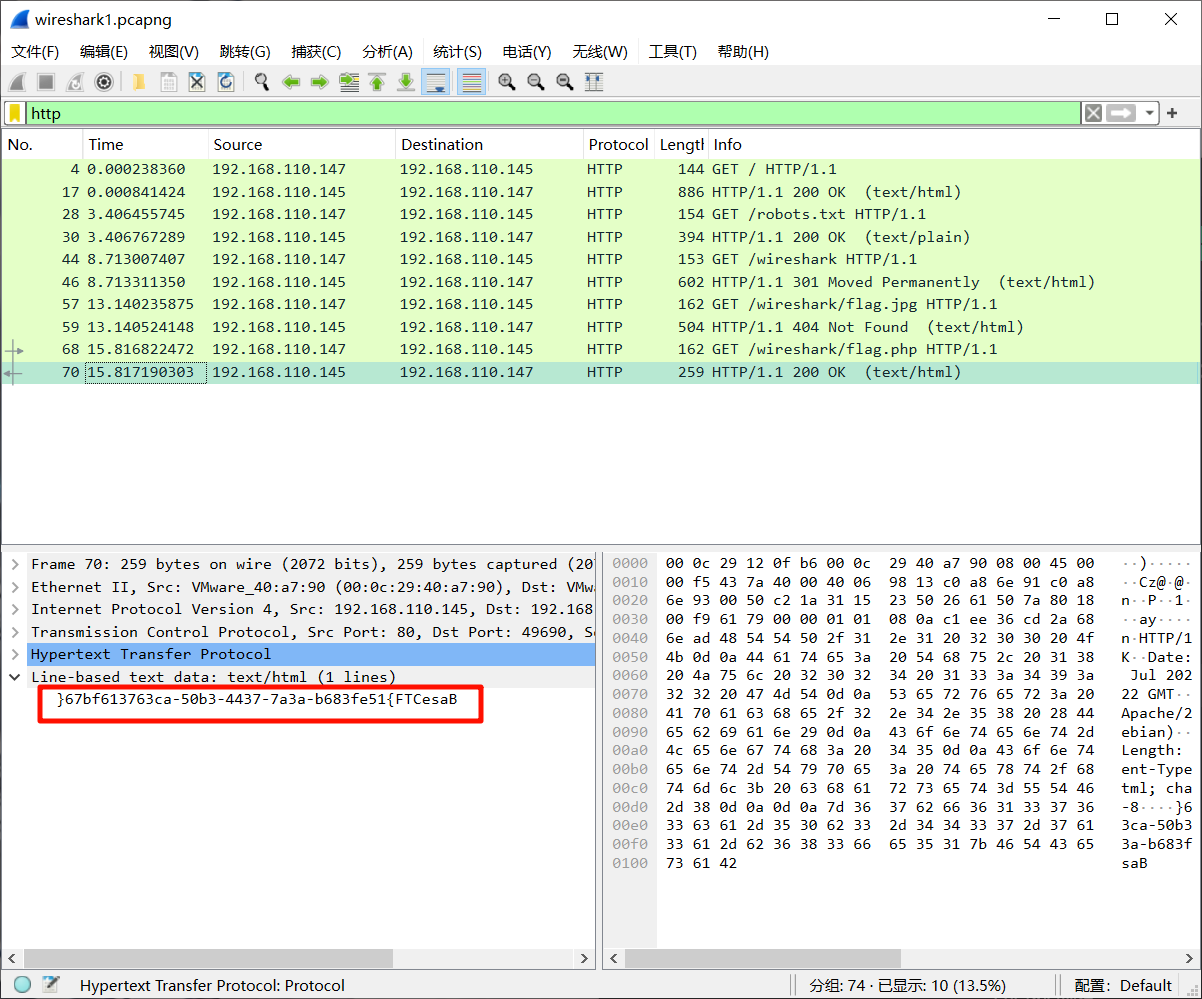This screenshot has width=1202, height=999.
Task: Save this capture file from the toolbar
Action: pos(168,82)
